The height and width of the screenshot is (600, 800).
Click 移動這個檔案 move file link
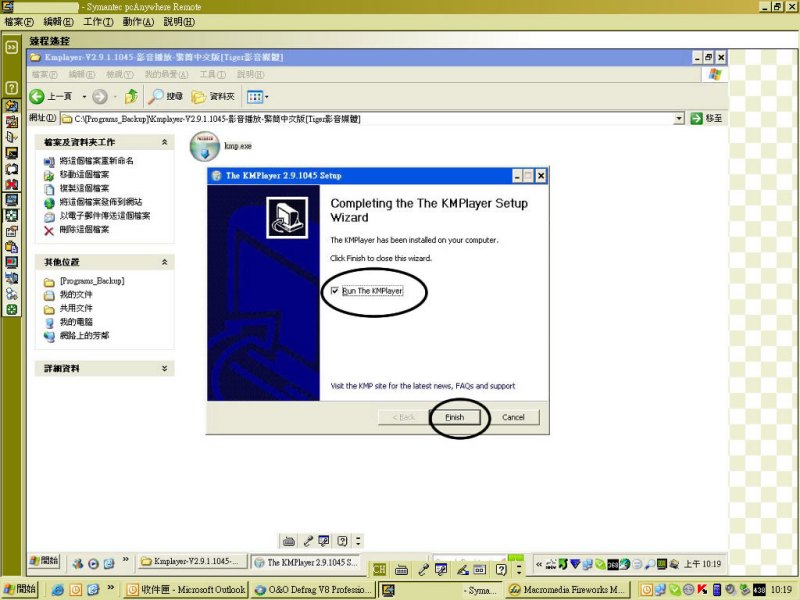coord(84,174)
